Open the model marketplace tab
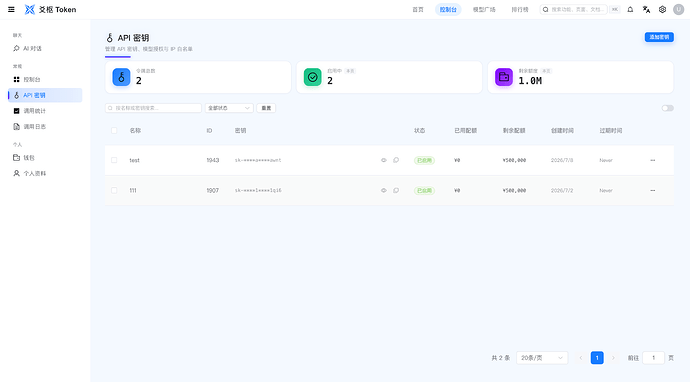Viewport: 690px width, 382px height. (484, 9)
